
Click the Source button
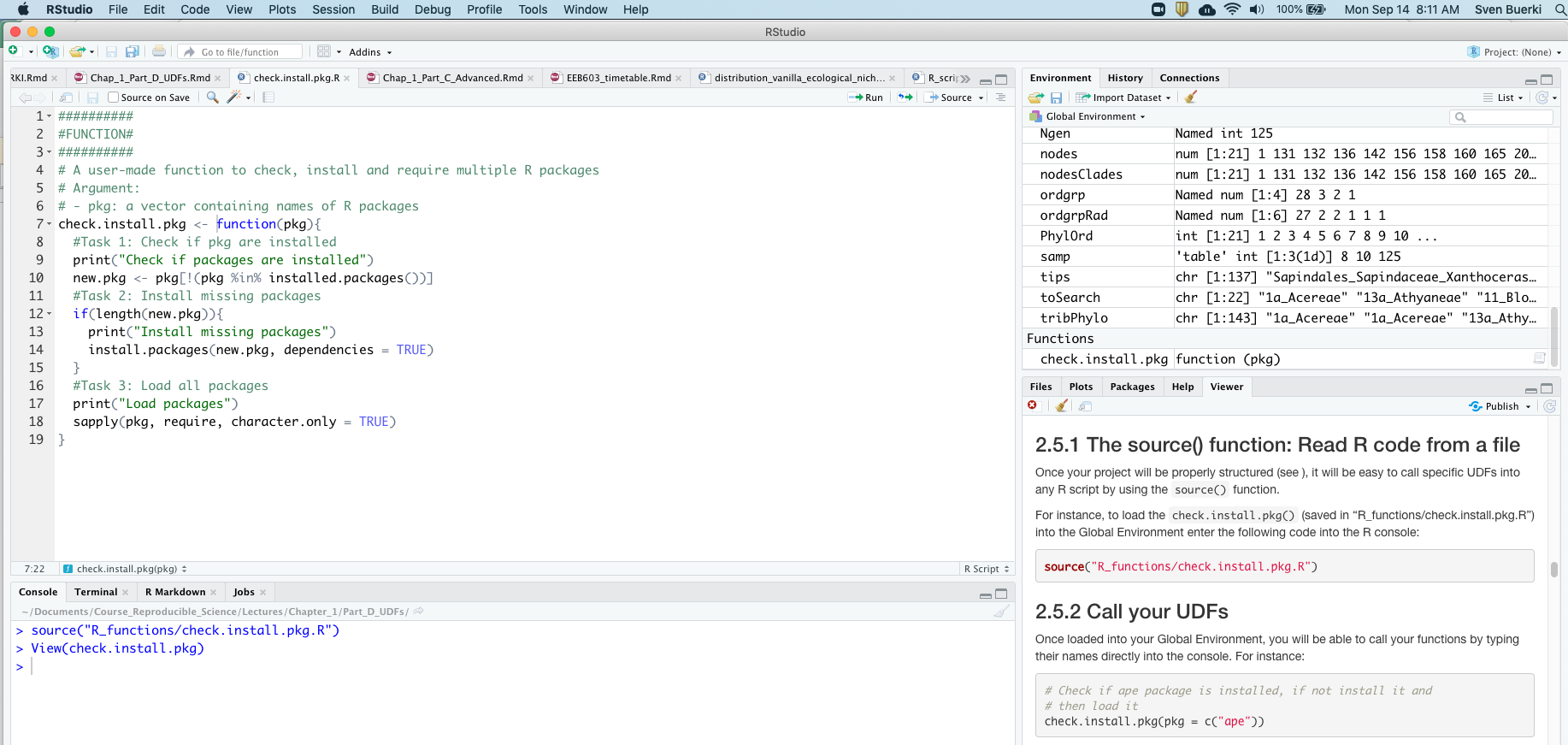coord(949,98)
